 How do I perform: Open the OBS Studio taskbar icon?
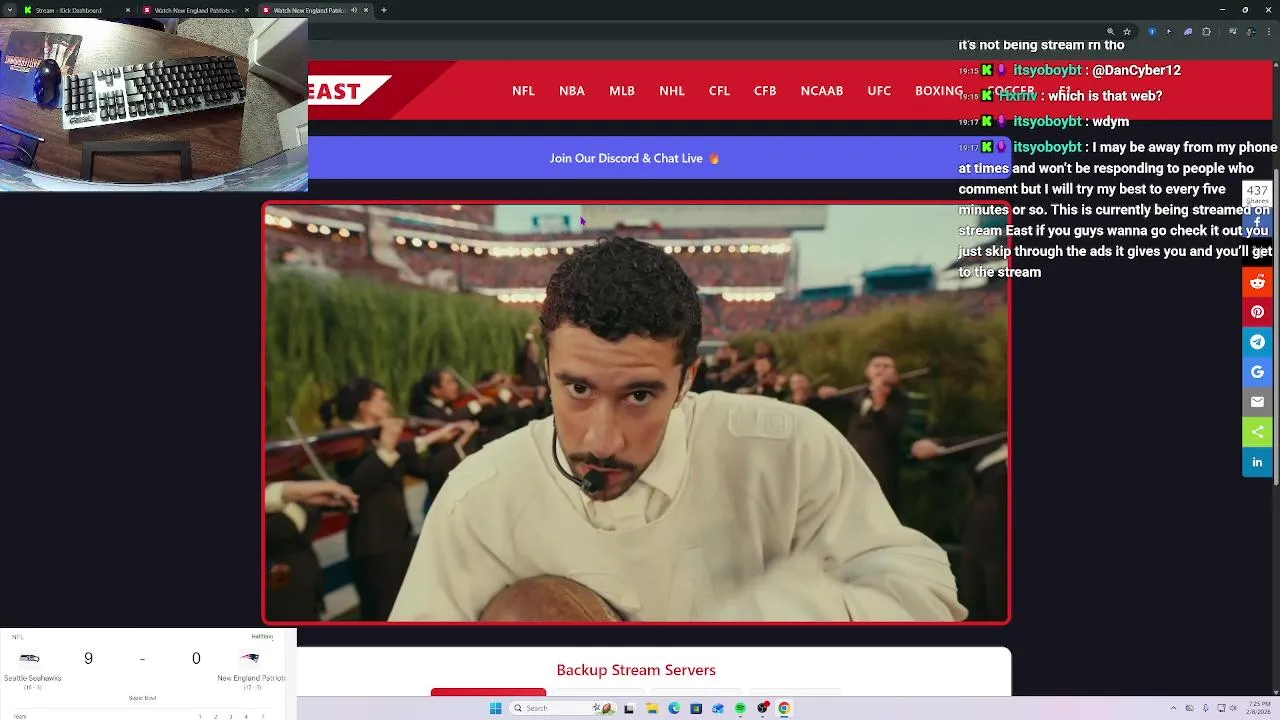pyautogui.click(x=762, y=708)
